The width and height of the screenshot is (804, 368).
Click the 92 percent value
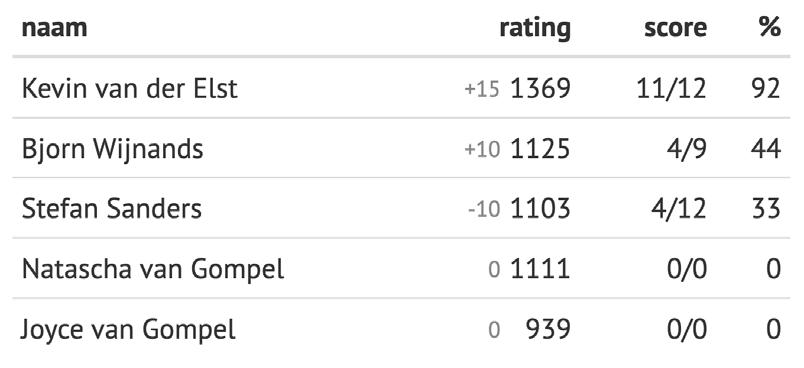(765, 89)
